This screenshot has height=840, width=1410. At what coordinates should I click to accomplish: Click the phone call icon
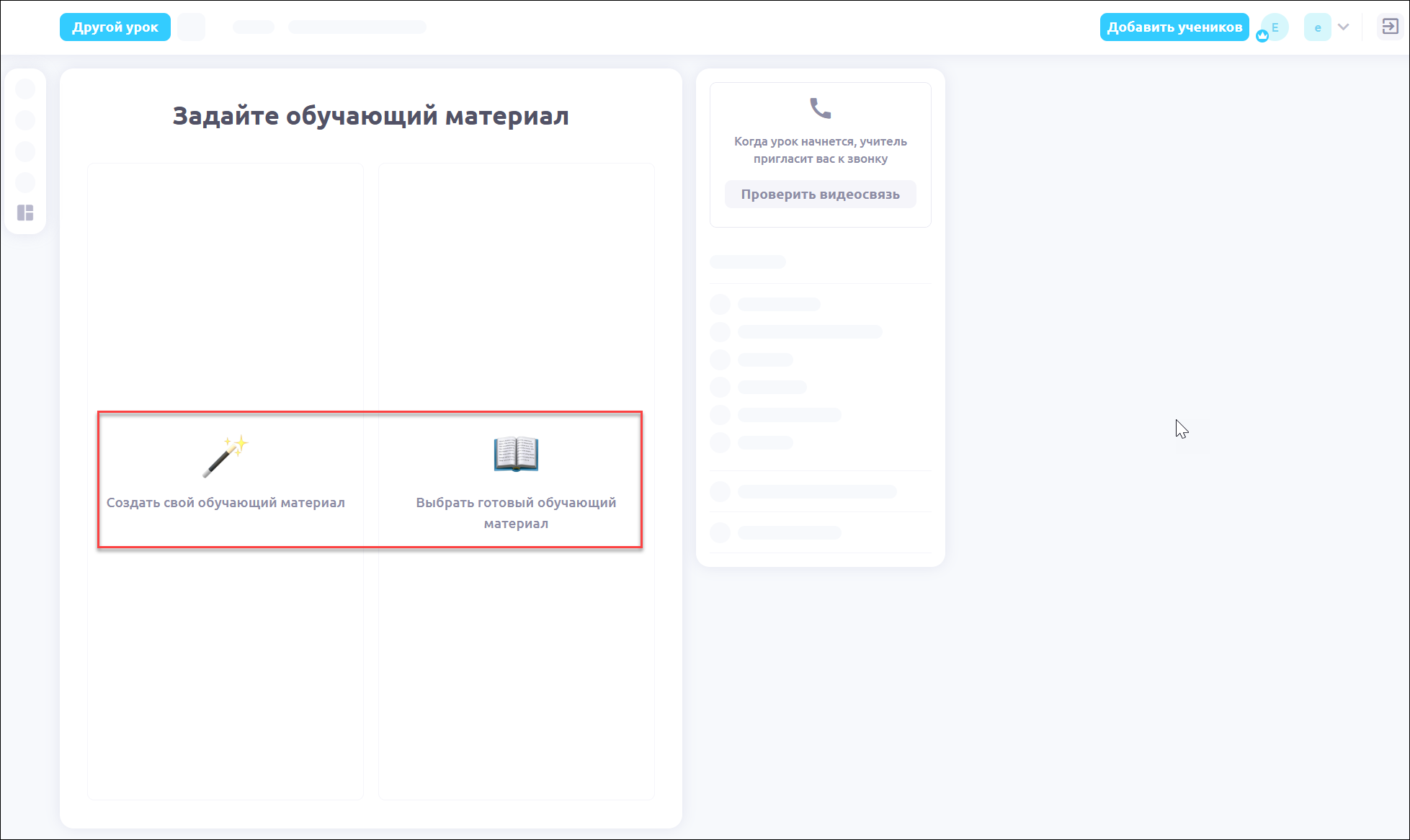(820, 108)
